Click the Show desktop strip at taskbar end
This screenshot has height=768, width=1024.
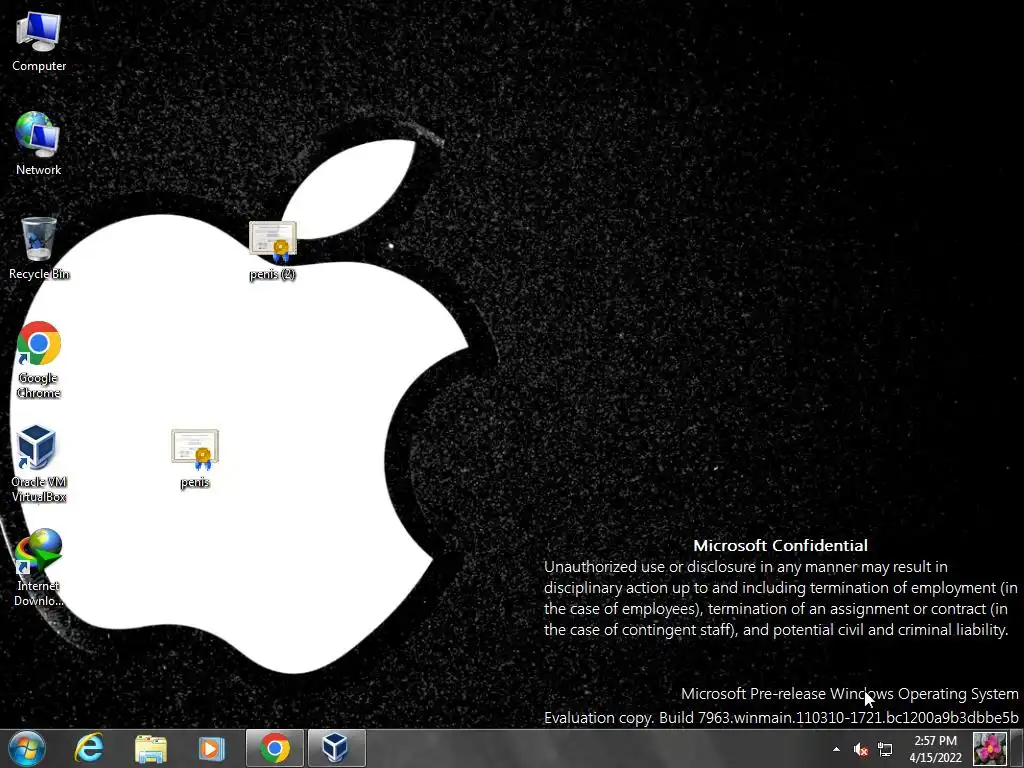pyautogui.click(x=1017, y=748)
